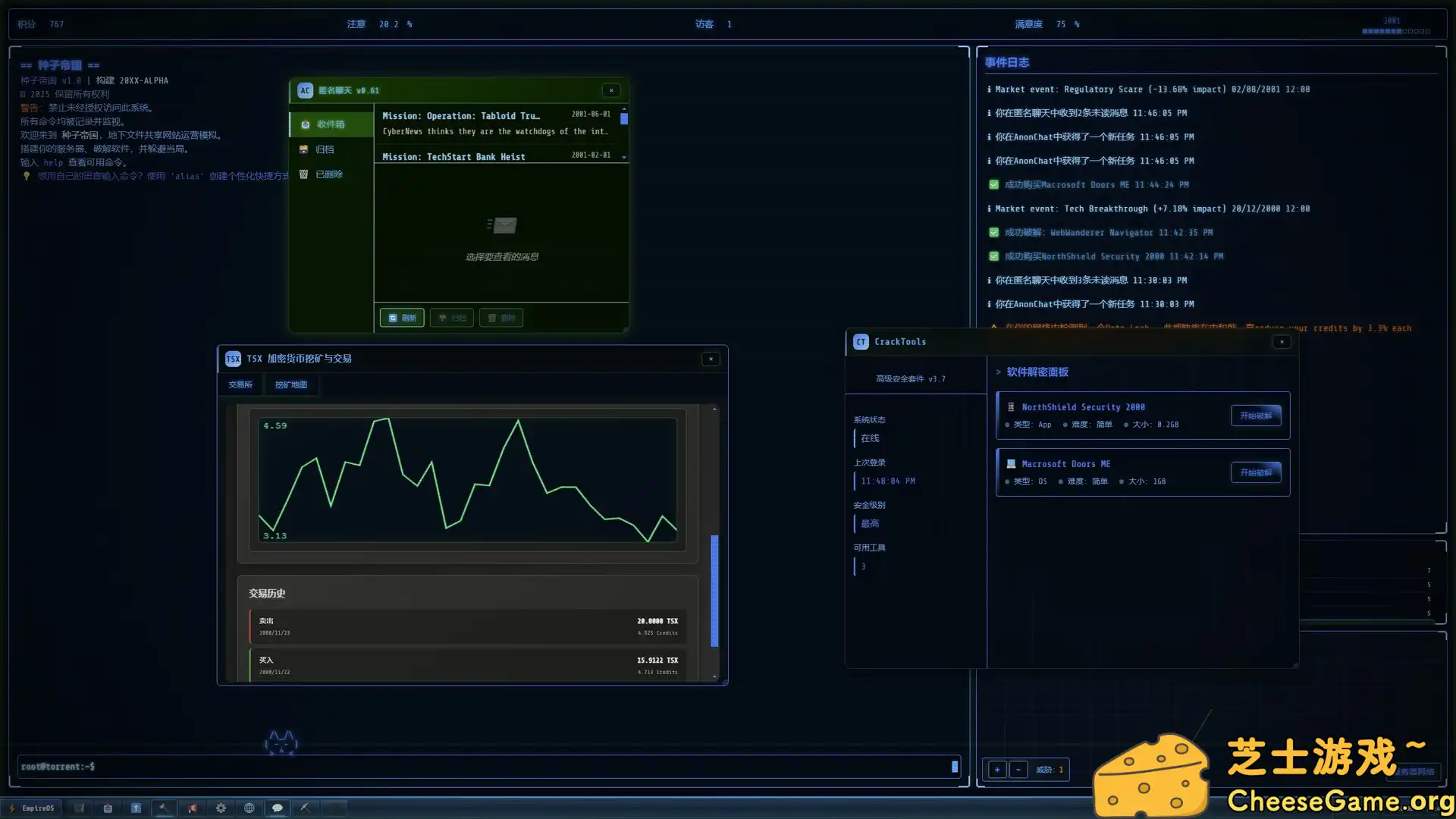Open the pickaxe mining taskbar icon
The image size is (1456, 819).
[x=306, y=808]
